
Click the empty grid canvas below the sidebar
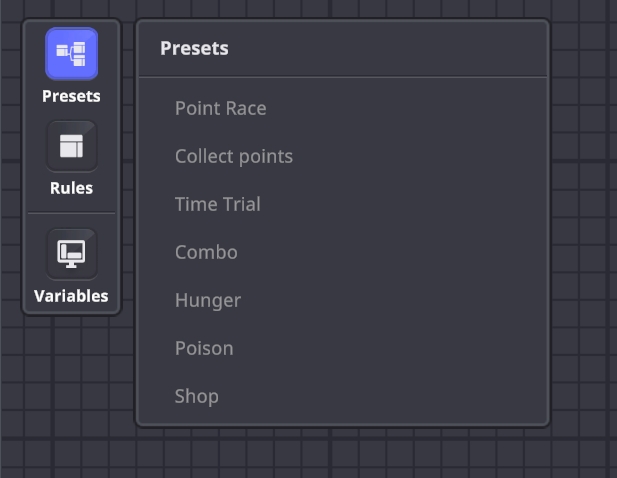click(71, 390)
